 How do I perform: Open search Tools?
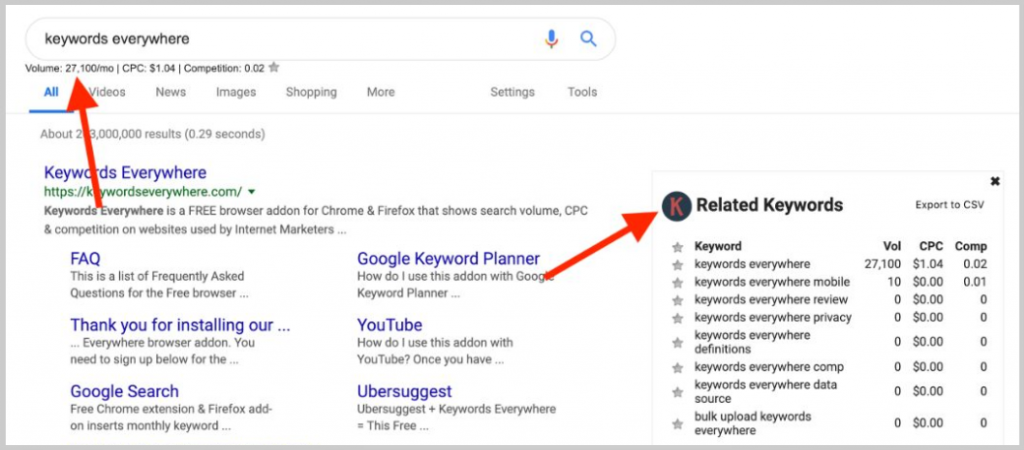[x=582, y=92]
